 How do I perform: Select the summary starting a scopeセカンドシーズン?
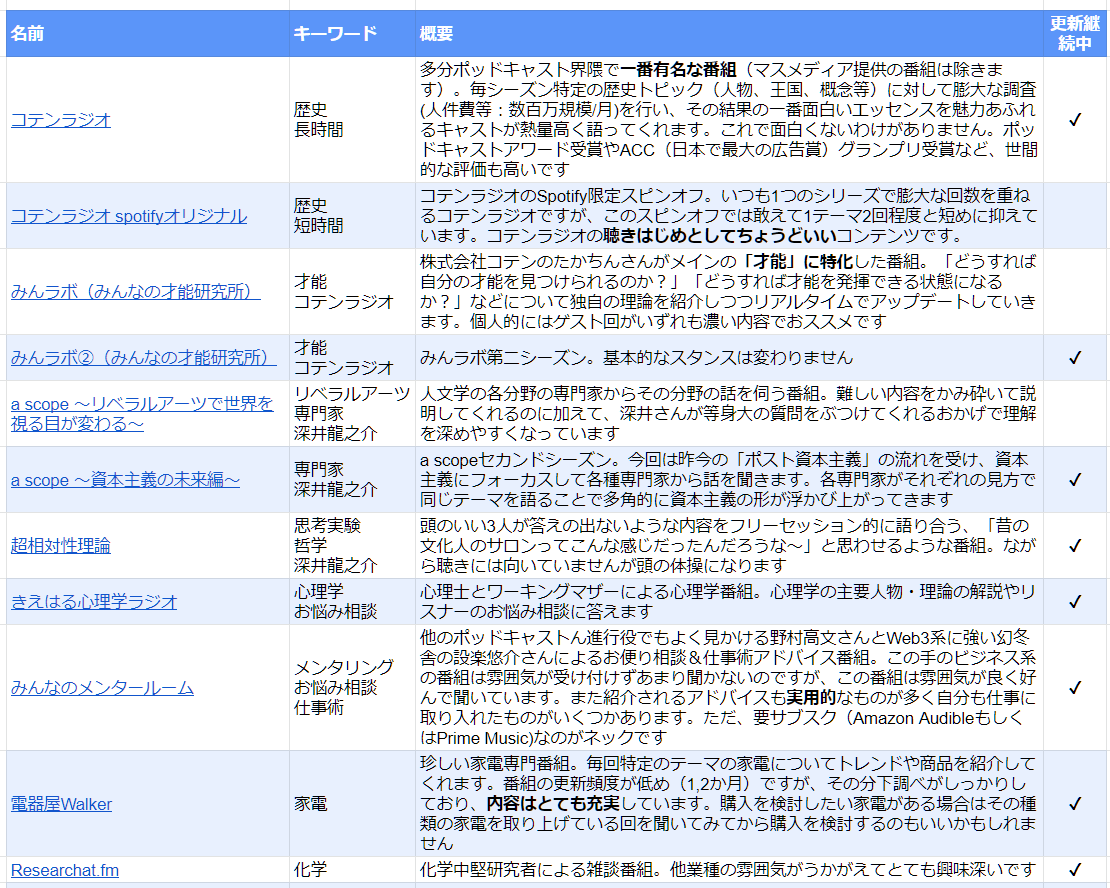[728, 479]
